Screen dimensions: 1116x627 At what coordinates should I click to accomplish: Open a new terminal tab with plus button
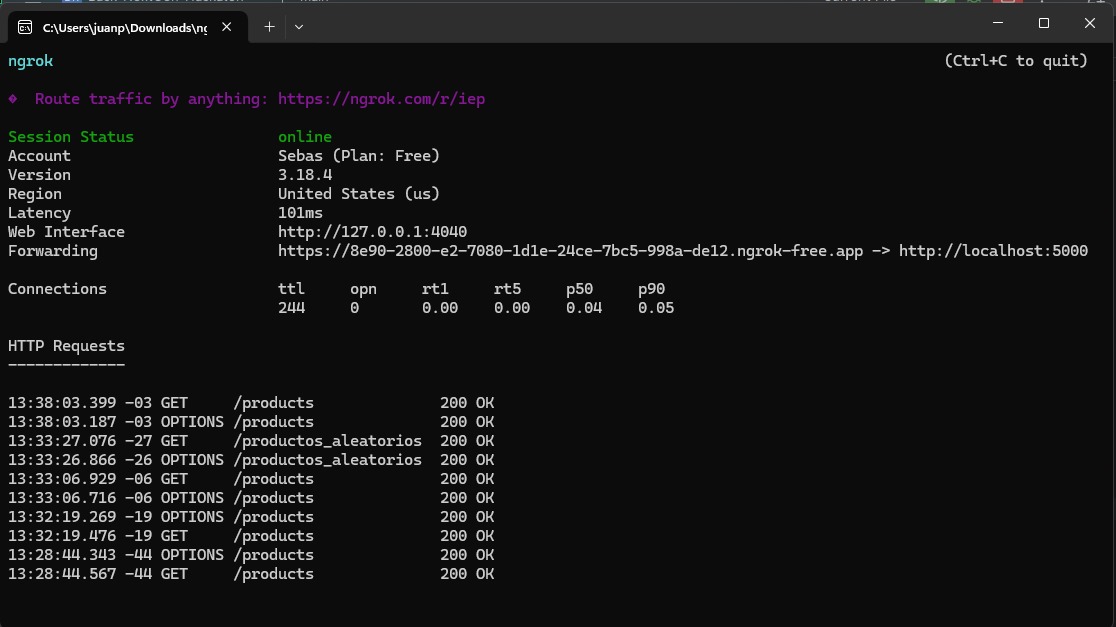pos(269,27)
